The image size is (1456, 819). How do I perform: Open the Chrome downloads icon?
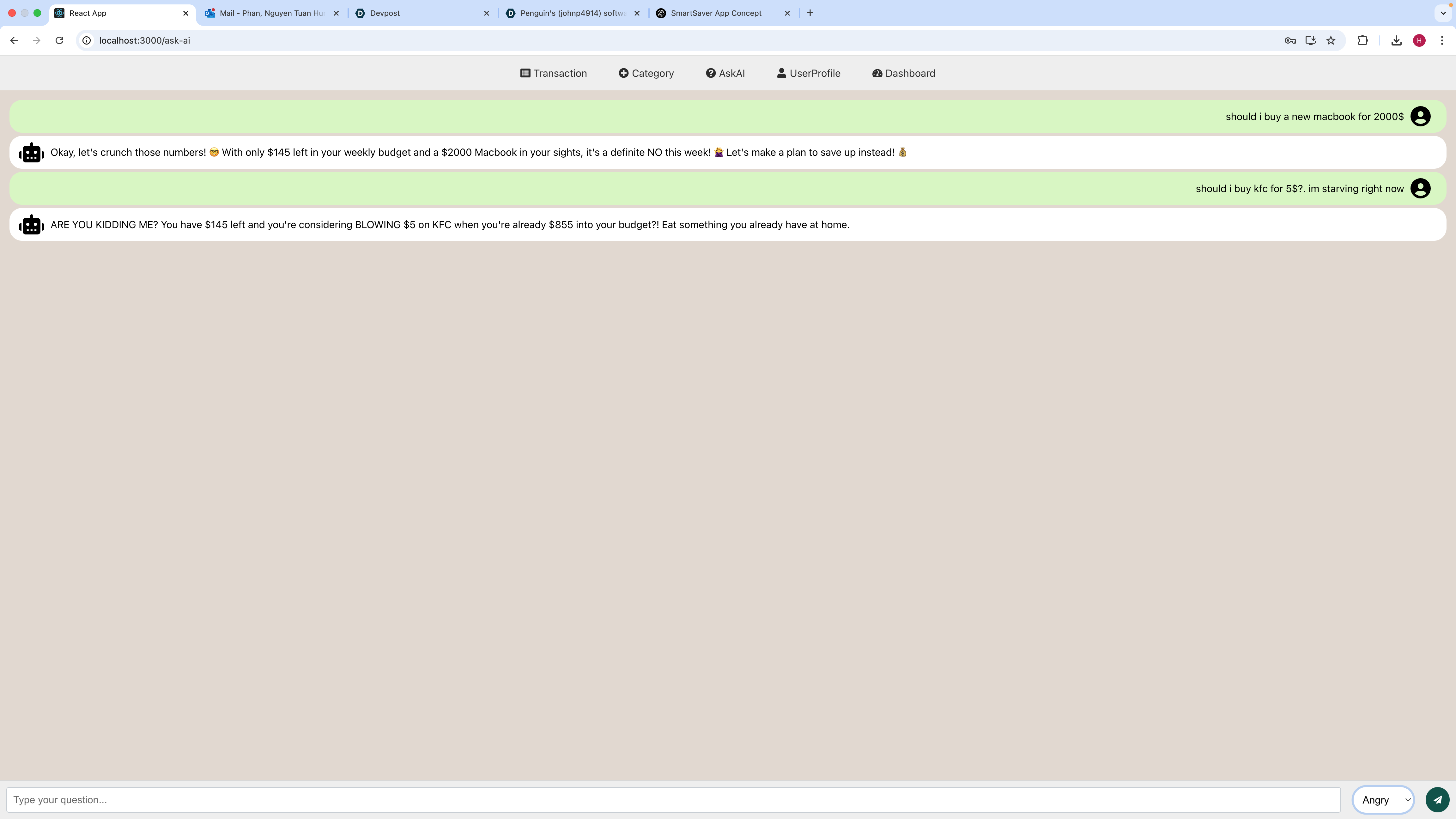(x=1396, y=40)
